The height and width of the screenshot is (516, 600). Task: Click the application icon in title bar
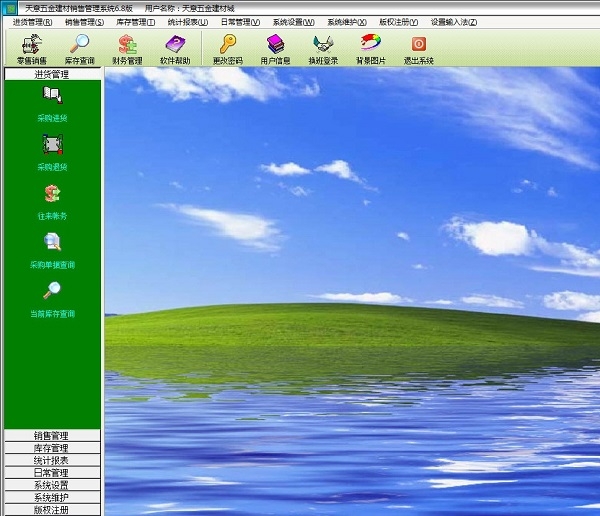pos(11,8)
